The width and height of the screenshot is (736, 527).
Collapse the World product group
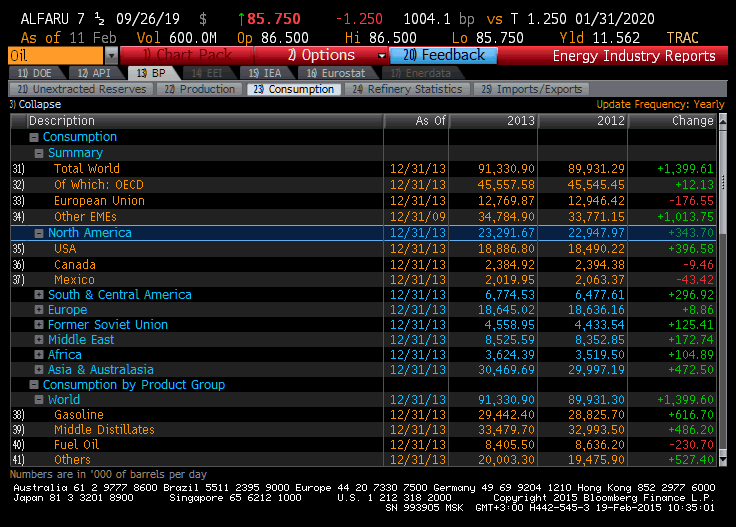click(x=39, y=400)
